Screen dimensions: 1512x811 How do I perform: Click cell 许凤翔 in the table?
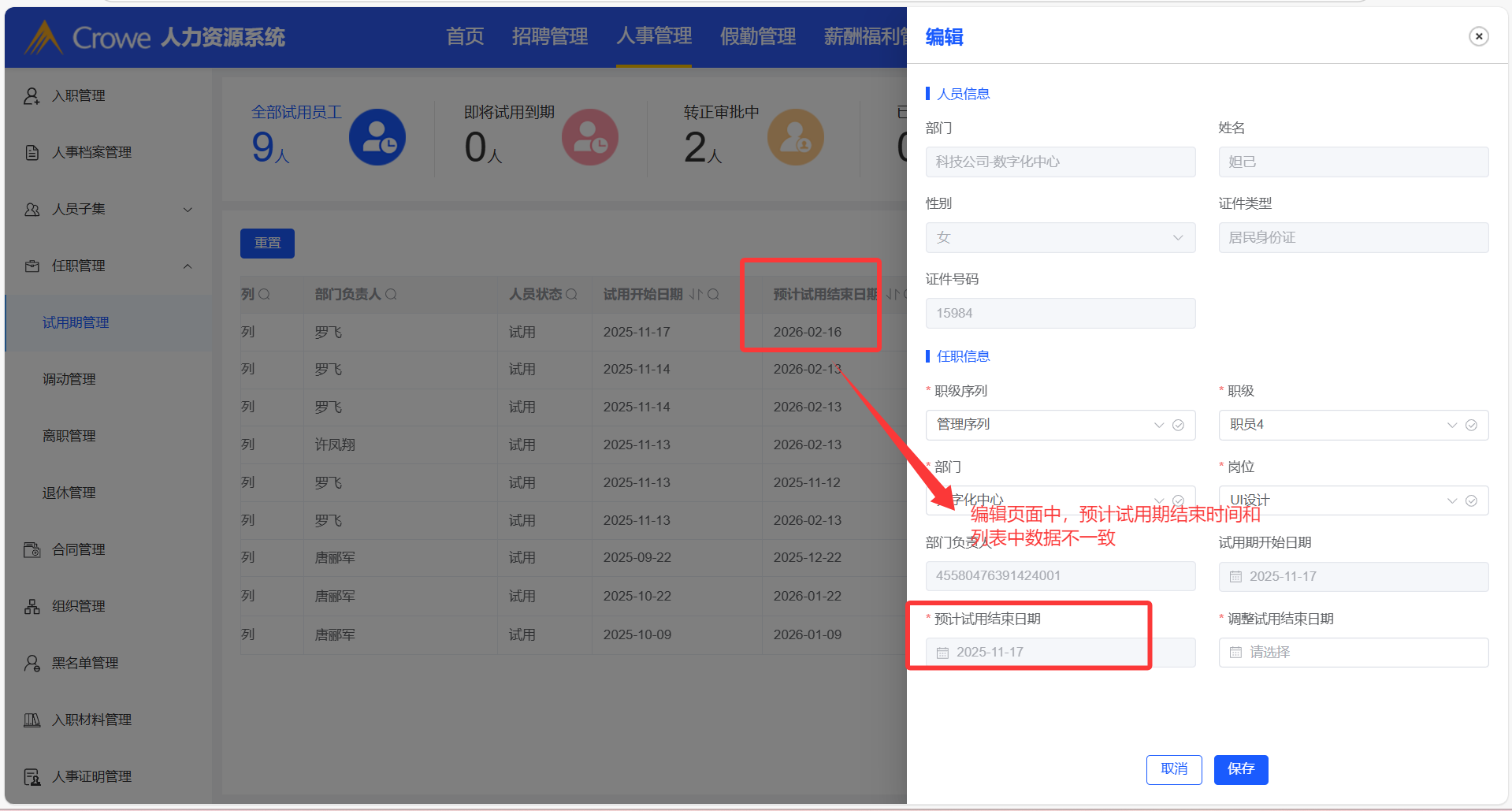coord(335,445)
